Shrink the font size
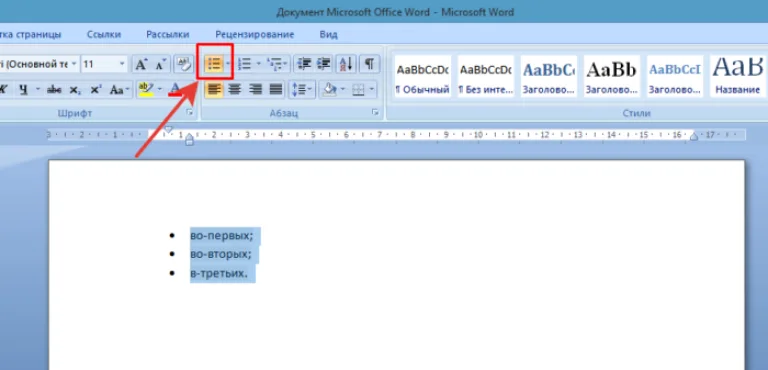 pos(160,64)
